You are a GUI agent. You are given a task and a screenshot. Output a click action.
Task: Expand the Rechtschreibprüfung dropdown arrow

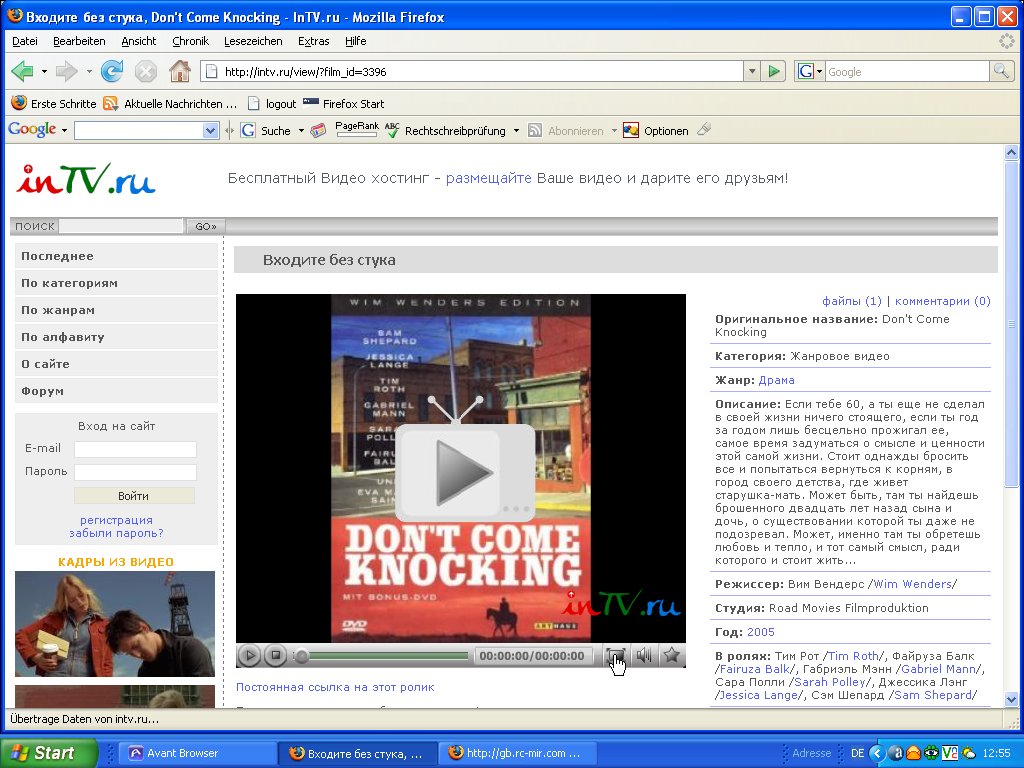coord(516,131)
